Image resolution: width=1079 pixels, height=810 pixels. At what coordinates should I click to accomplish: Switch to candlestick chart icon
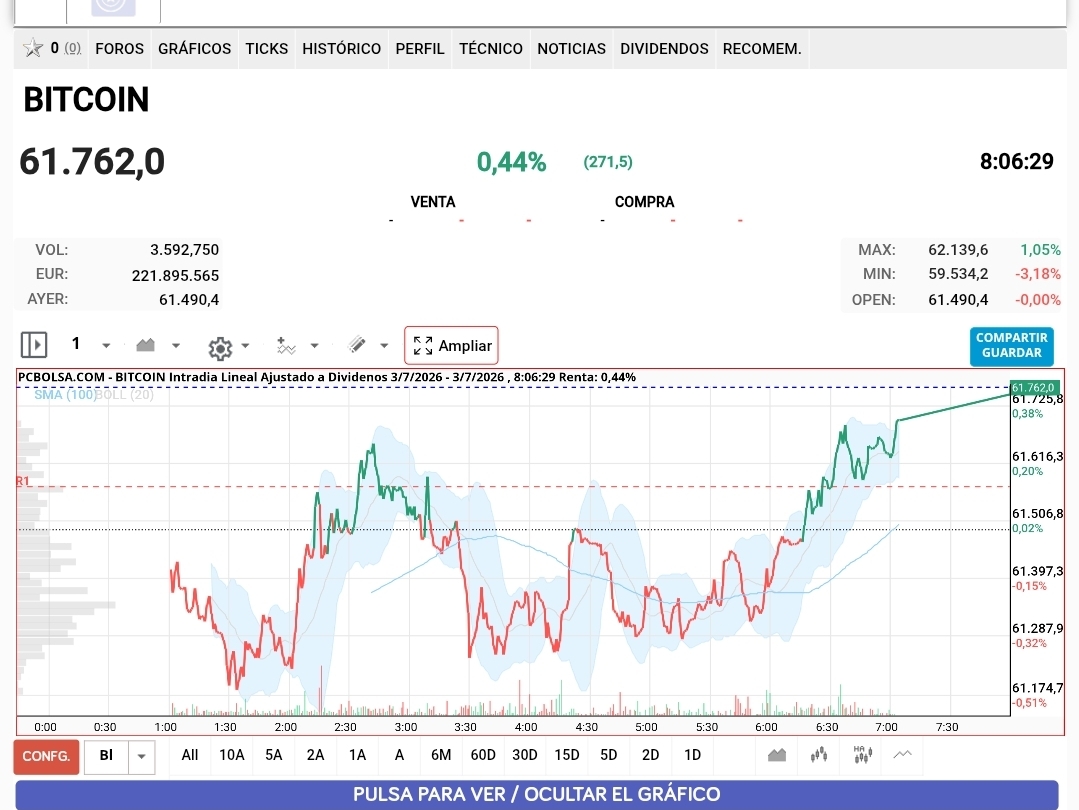(x=819, y=755)
